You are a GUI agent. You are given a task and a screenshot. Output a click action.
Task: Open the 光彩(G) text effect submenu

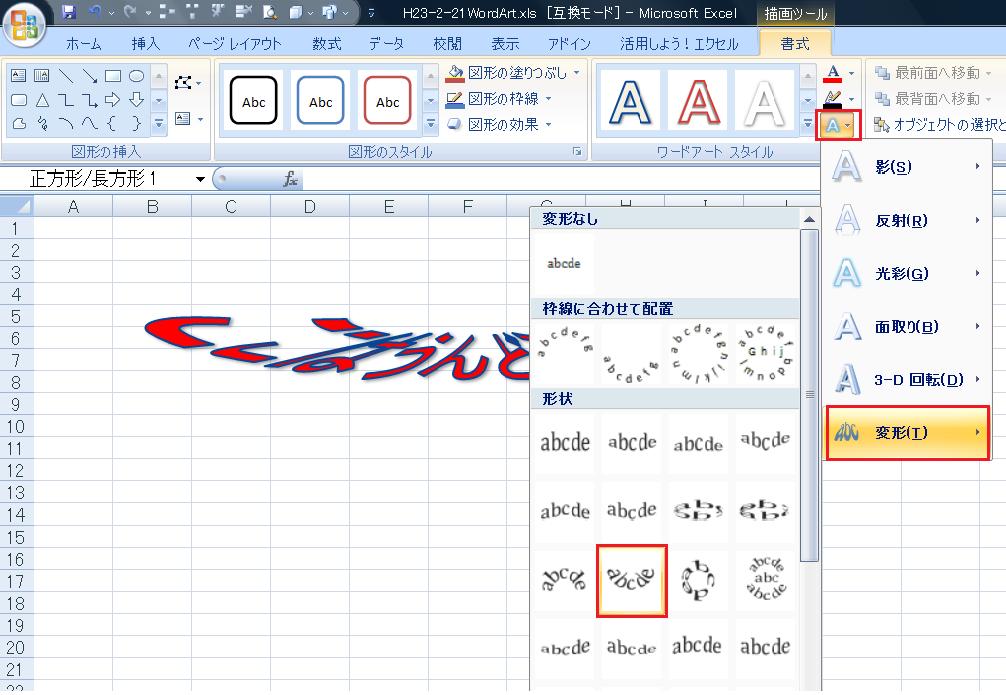907,274
